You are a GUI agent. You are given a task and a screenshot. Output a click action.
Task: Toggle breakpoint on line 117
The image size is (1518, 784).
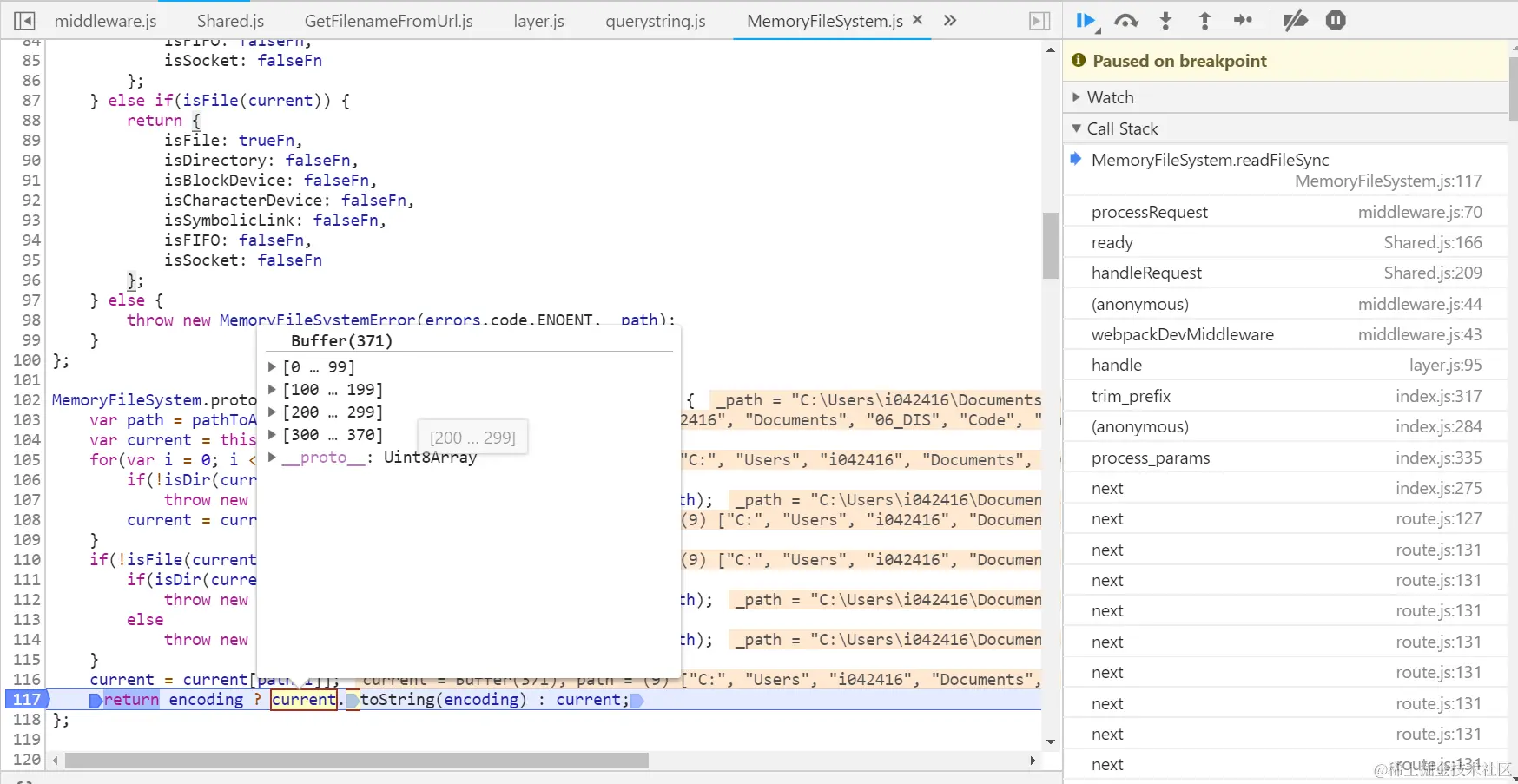tap(26, 700)
